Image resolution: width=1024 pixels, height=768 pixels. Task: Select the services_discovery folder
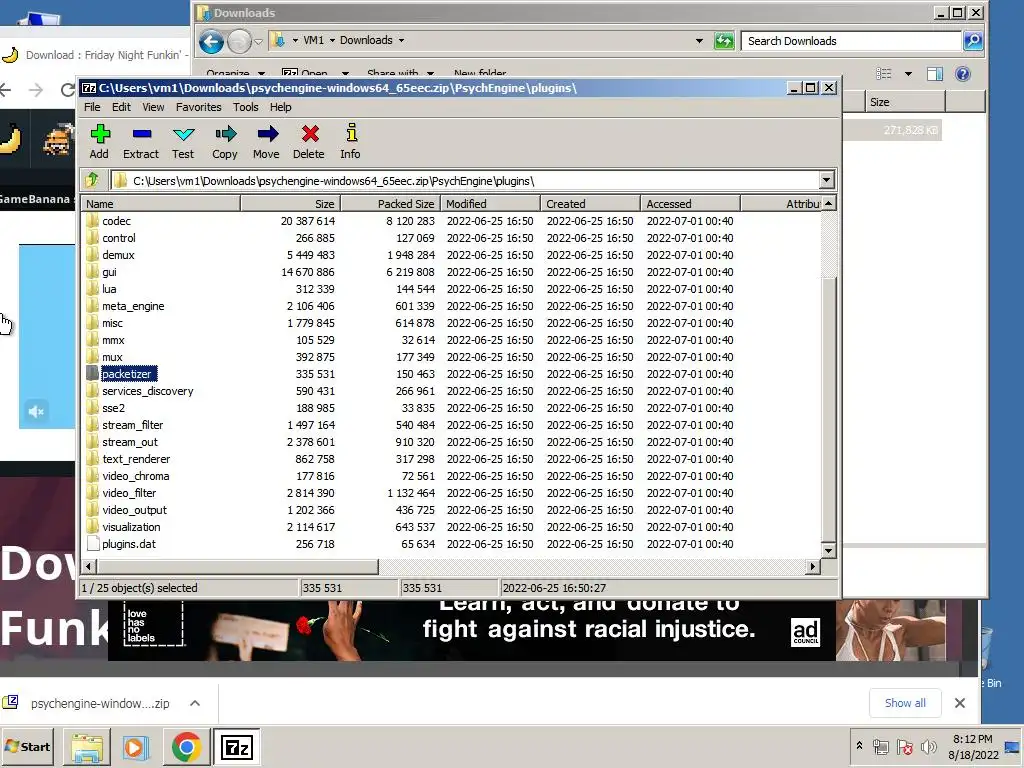[148, 391]
